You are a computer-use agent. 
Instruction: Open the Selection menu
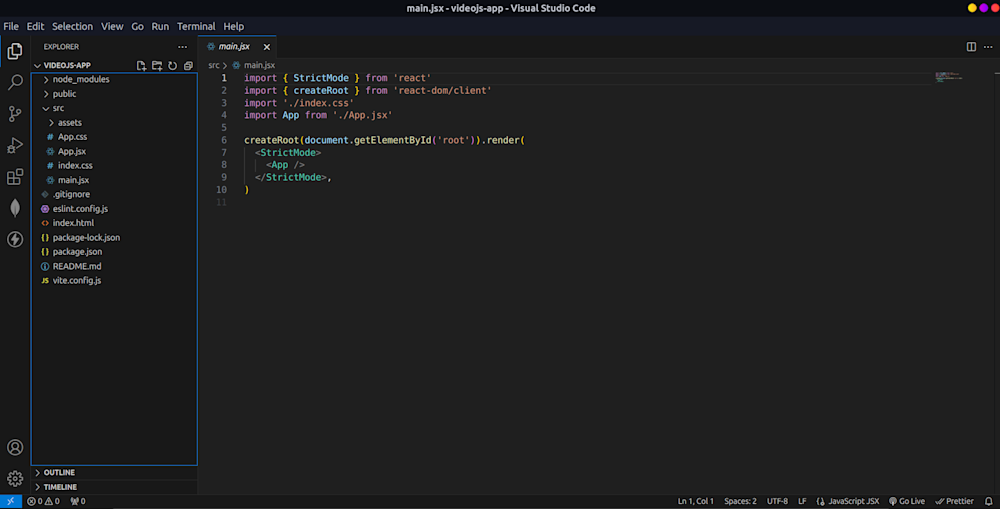tap(72, 27)
